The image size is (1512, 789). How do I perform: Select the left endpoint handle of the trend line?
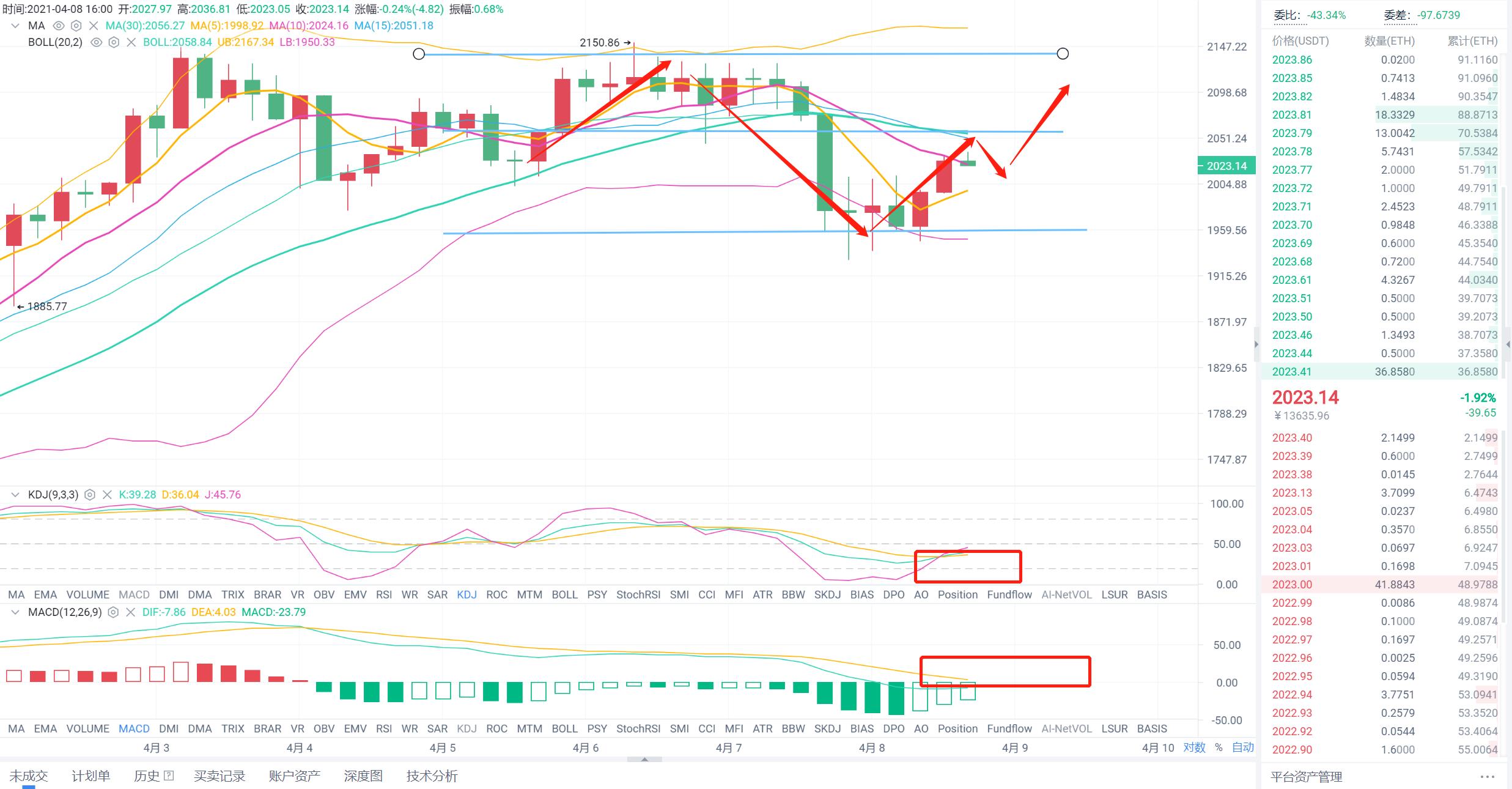coord(419,54)
